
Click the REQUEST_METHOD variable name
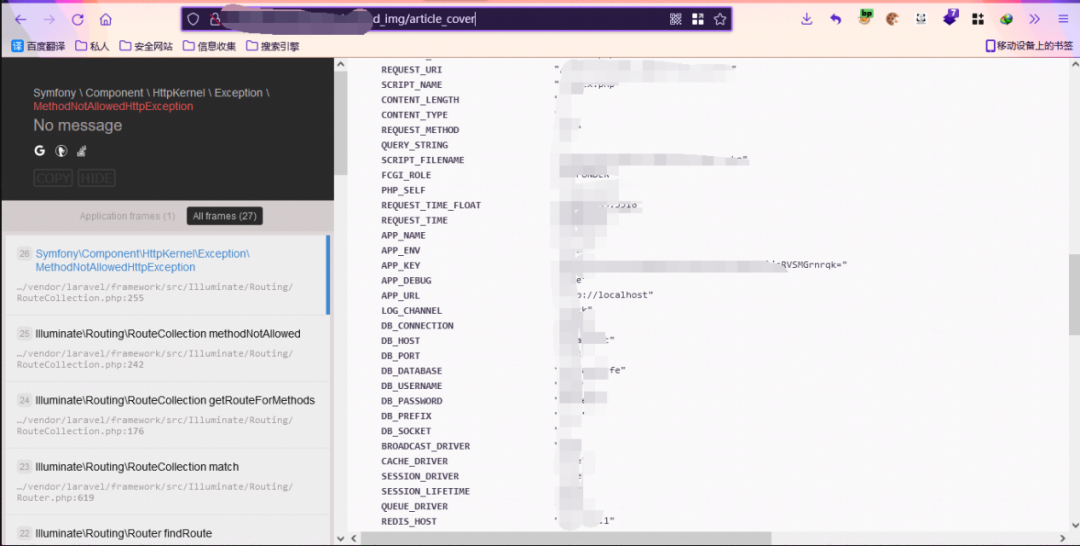click(419, 130)
